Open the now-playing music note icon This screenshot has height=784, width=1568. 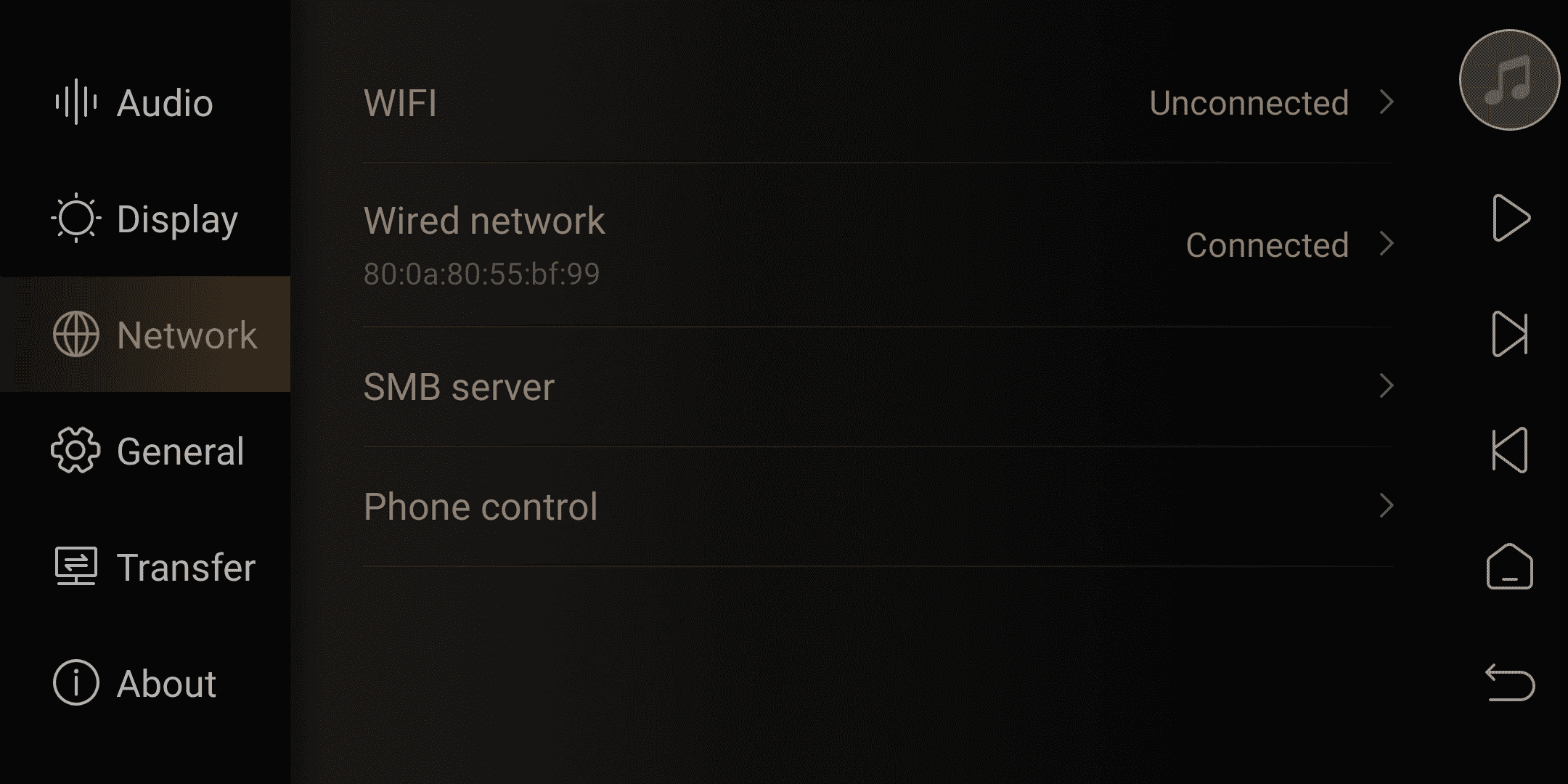[1510, 80]
